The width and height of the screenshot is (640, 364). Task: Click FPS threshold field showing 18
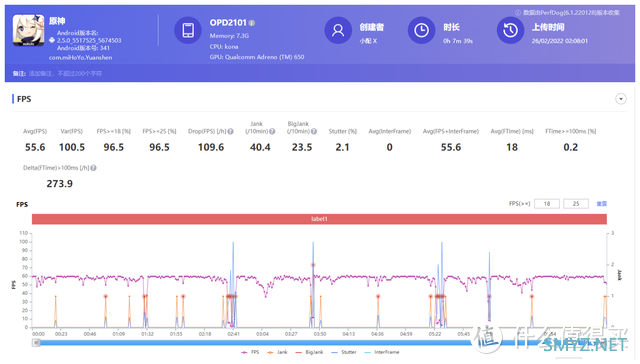547,204
